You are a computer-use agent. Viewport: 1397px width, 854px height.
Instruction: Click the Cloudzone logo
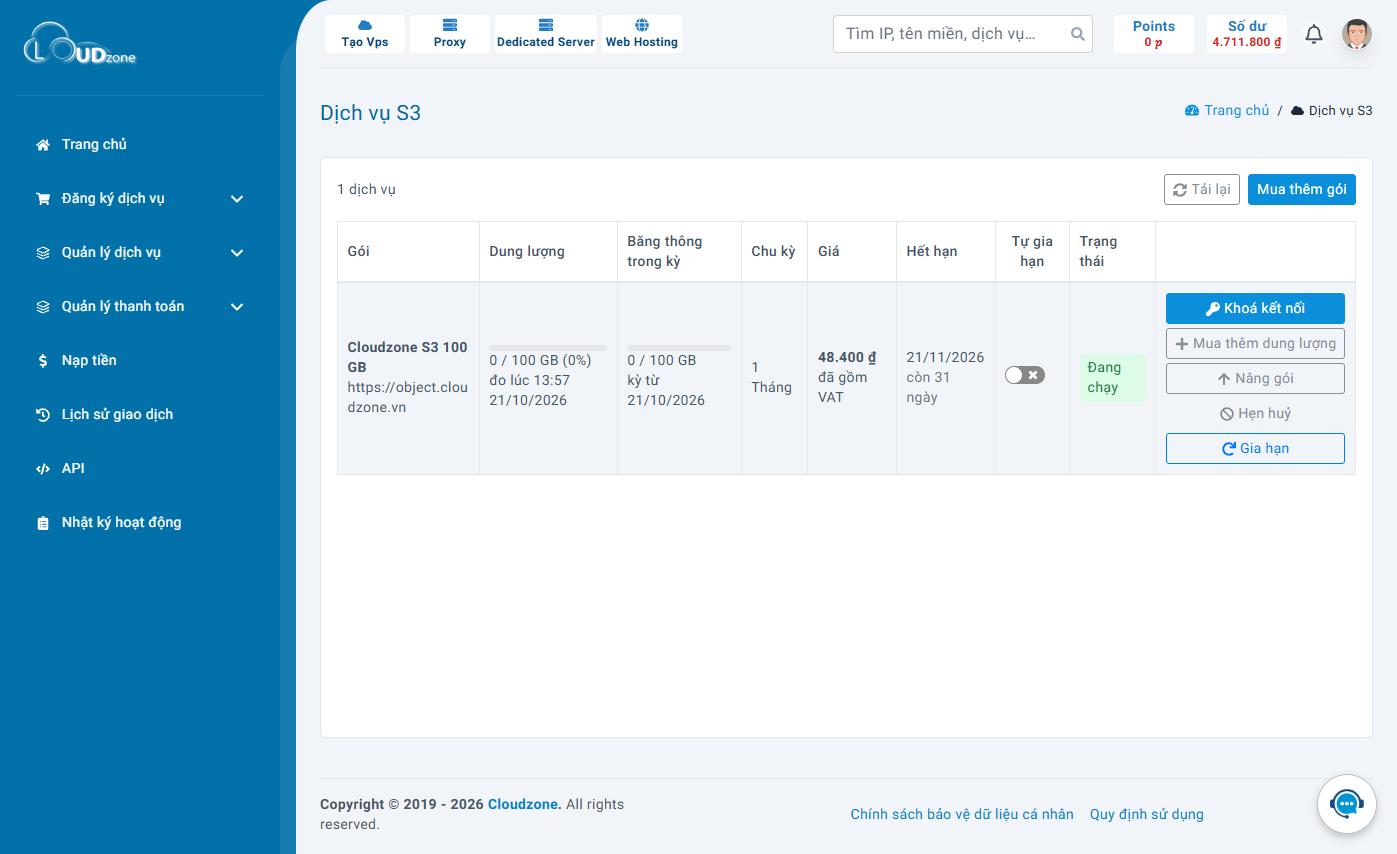[80, 44]
